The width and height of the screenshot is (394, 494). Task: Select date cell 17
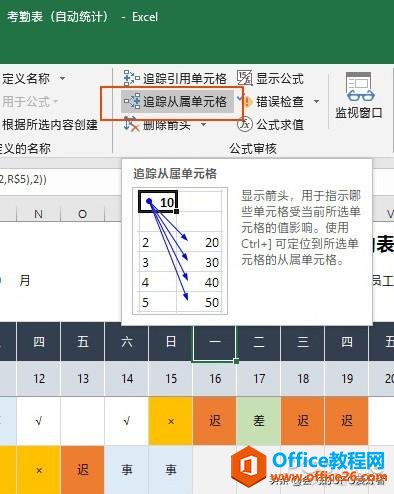pyautogui.click(x=259, y=379)
